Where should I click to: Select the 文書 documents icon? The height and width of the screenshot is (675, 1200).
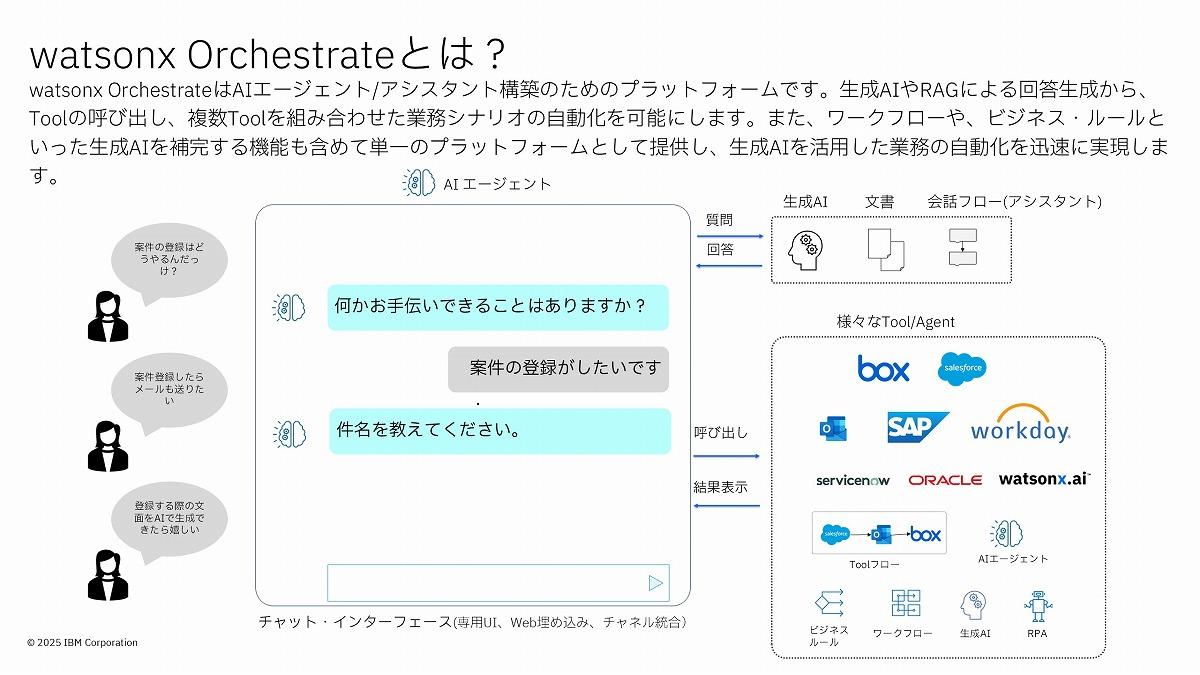pyautogui.click(x=885, y=249)
